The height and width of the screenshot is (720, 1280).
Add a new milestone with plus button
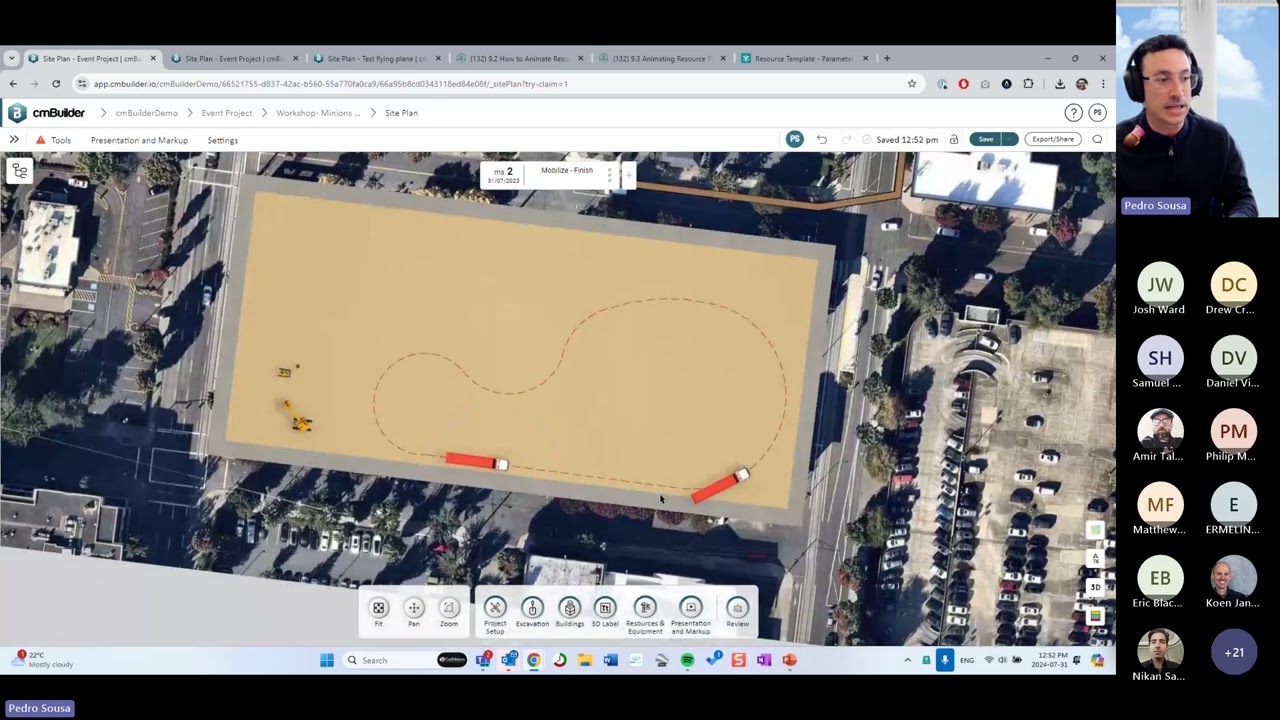pos(628,175)
